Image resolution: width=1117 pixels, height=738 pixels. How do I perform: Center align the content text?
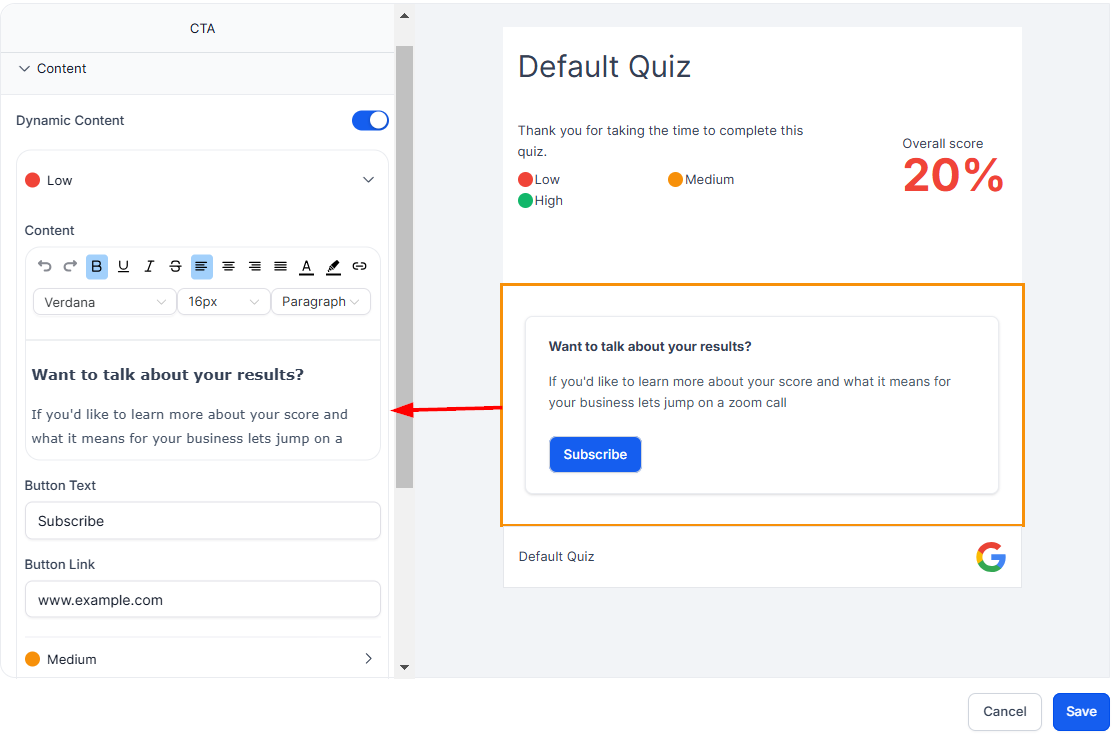coord(228,266)
